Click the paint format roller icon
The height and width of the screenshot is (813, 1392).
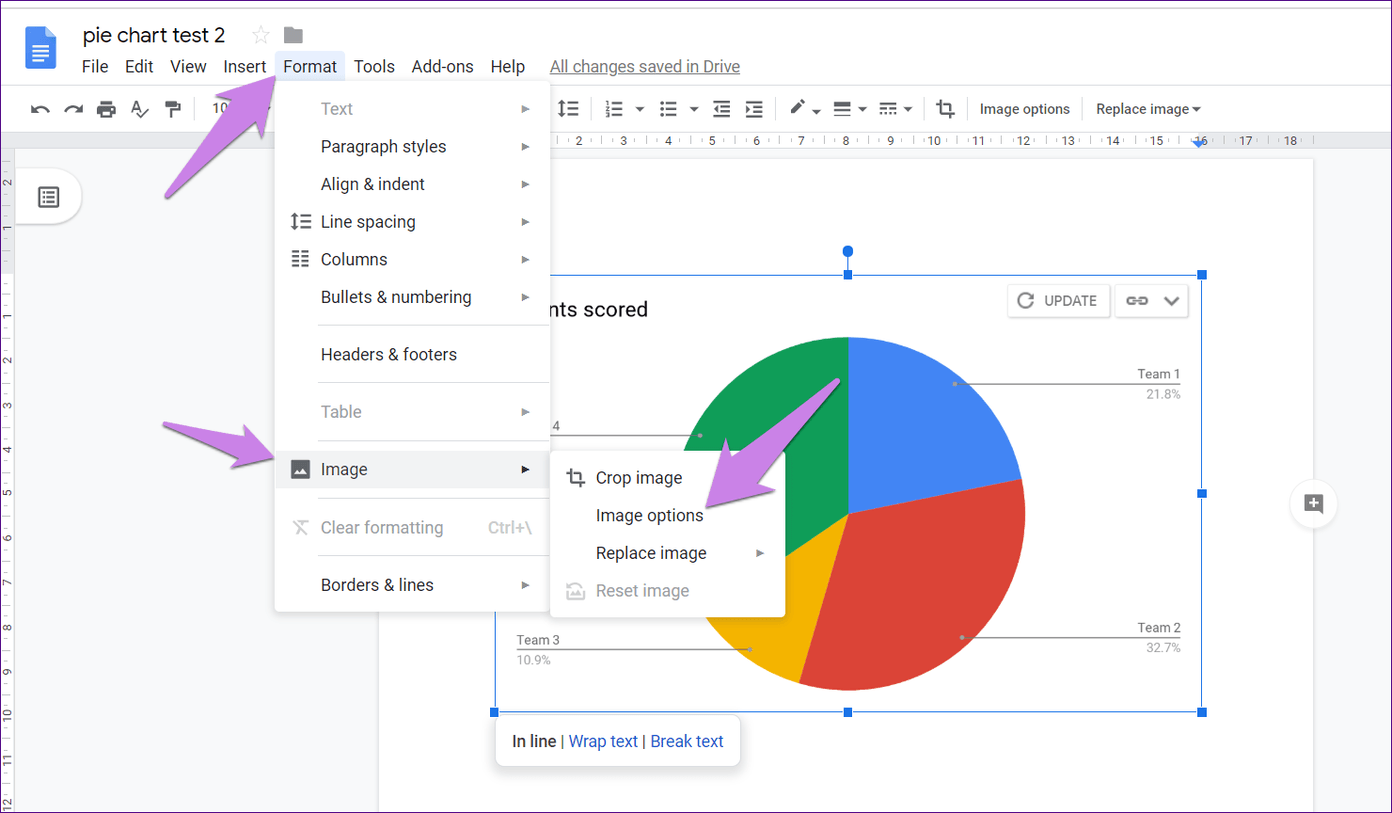pos(172,109)
